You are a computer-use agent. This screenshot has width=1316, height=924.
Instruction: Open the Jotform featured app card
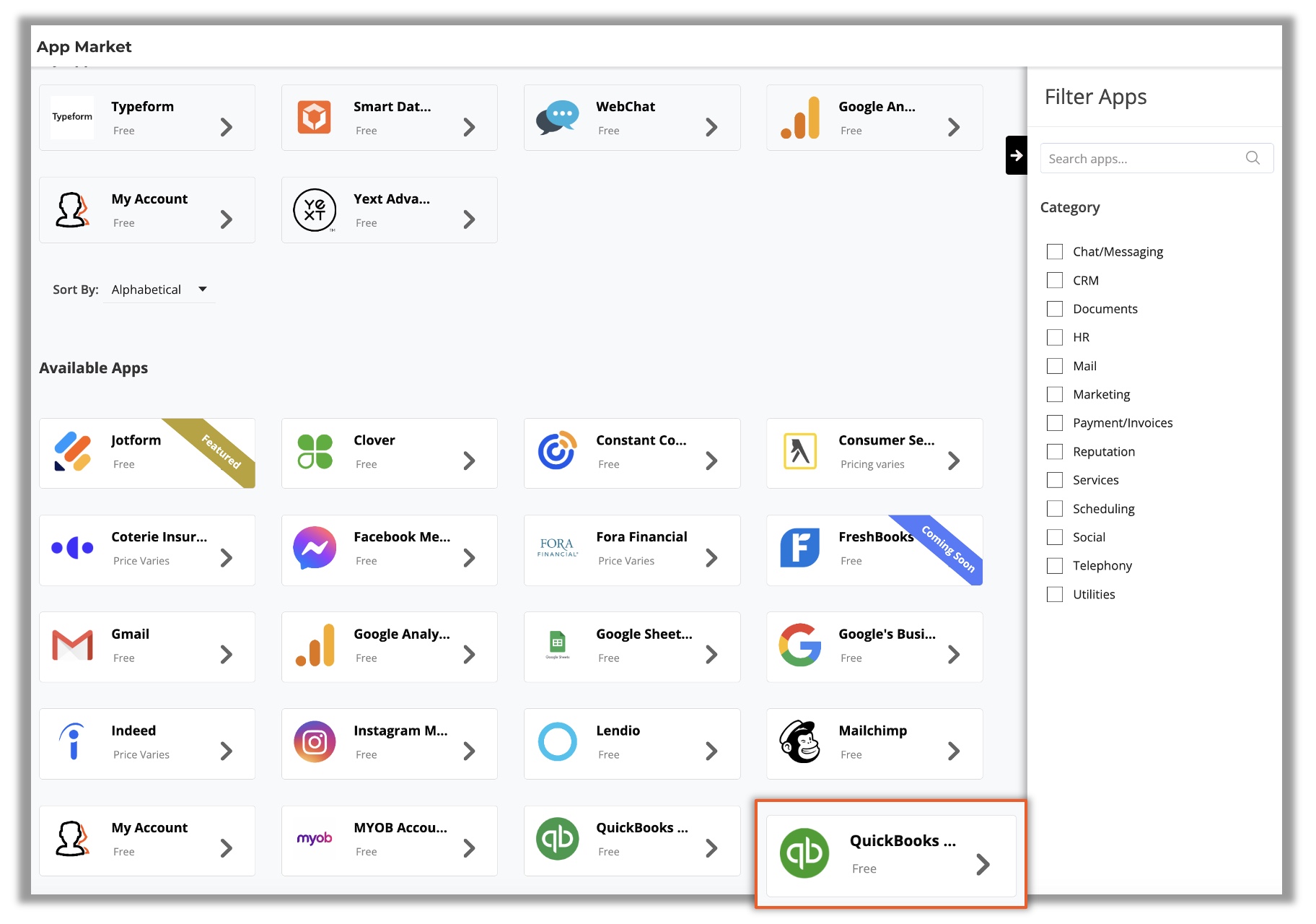147,453
